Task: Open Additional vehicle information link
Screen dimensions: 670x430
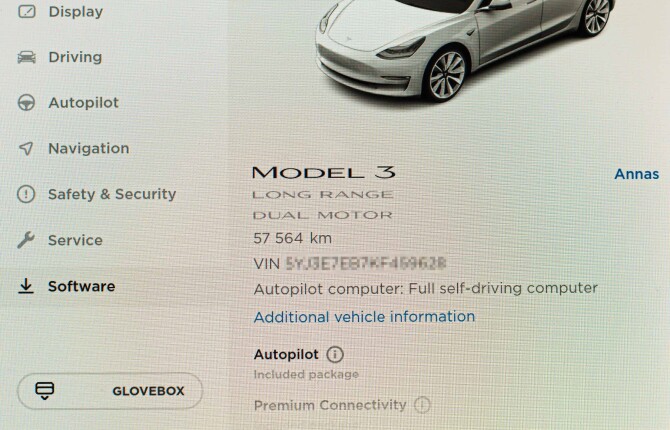Action: pos(364,317)
